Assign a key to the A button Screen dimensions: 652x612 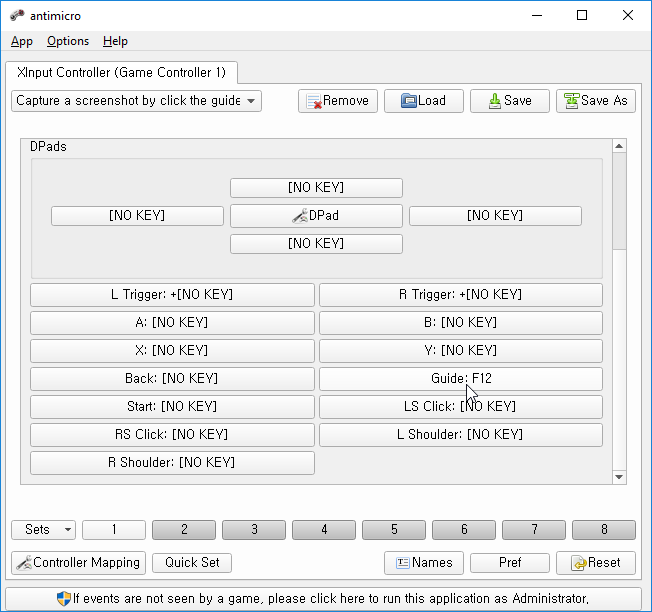pos(172,323)
